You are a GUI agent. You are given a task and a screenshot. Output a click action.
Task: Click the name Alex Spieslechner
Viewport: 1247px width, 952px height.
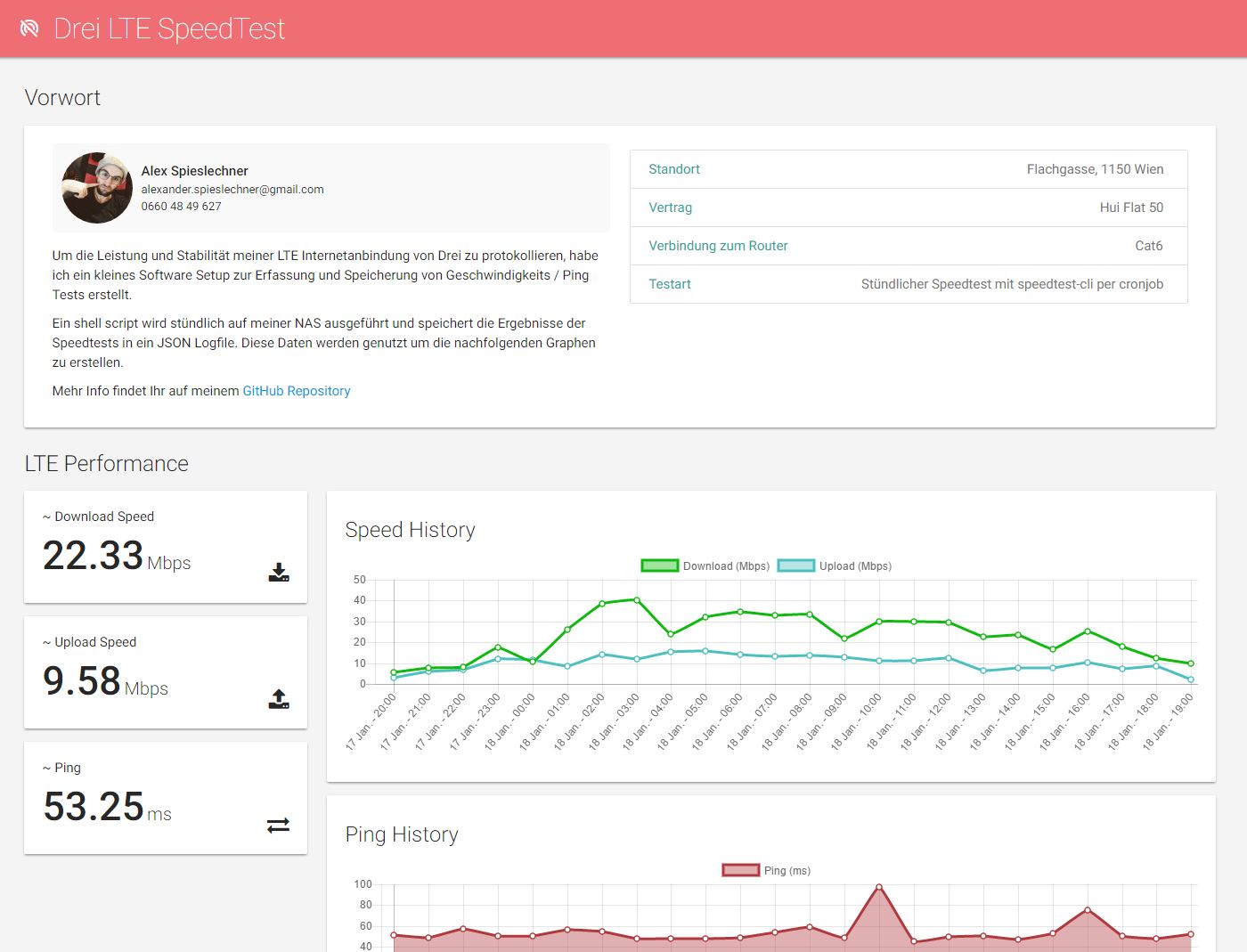point(194,171)
